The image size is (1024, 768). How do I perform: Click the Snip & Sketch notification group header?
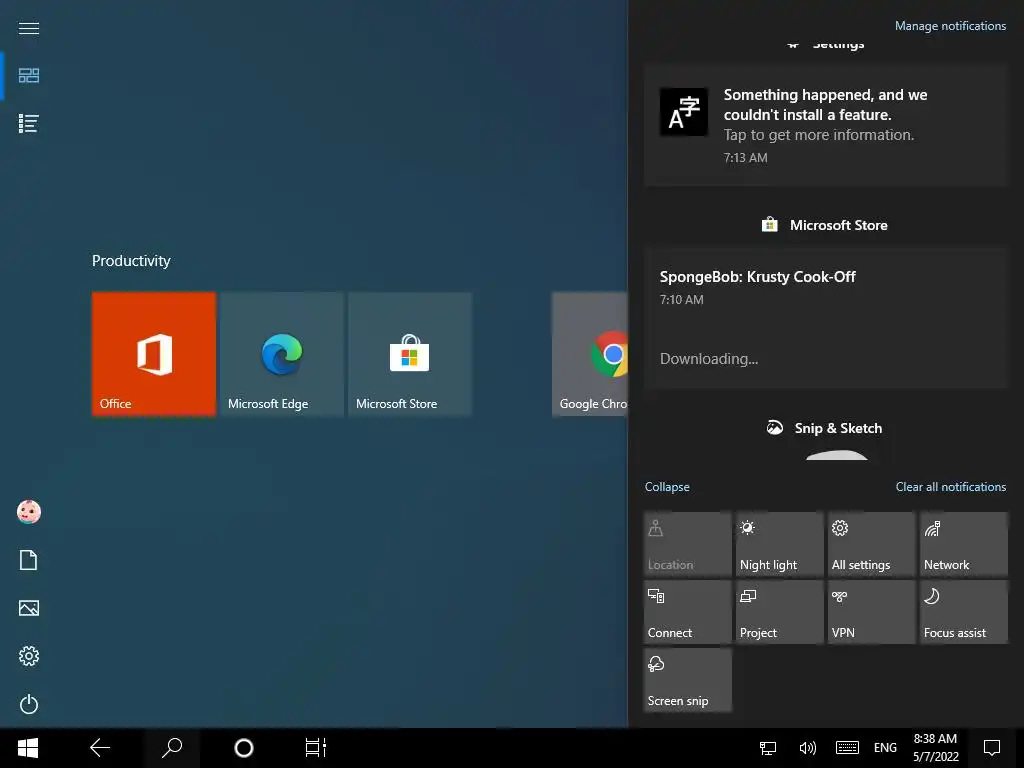point(825,428)
